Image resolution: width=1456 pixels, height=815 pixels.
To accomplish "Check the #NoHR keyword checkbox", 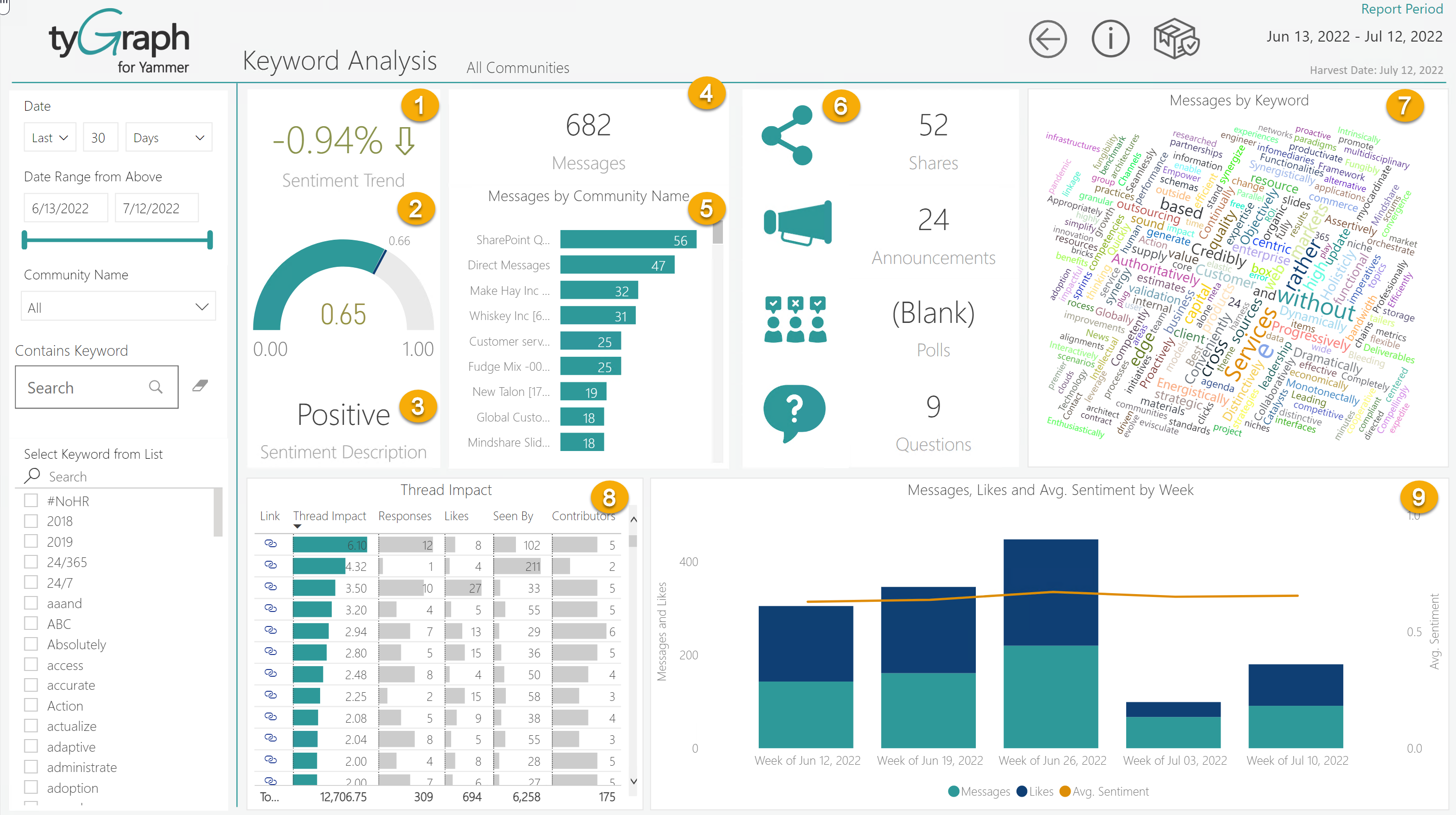I will point(30,500).
